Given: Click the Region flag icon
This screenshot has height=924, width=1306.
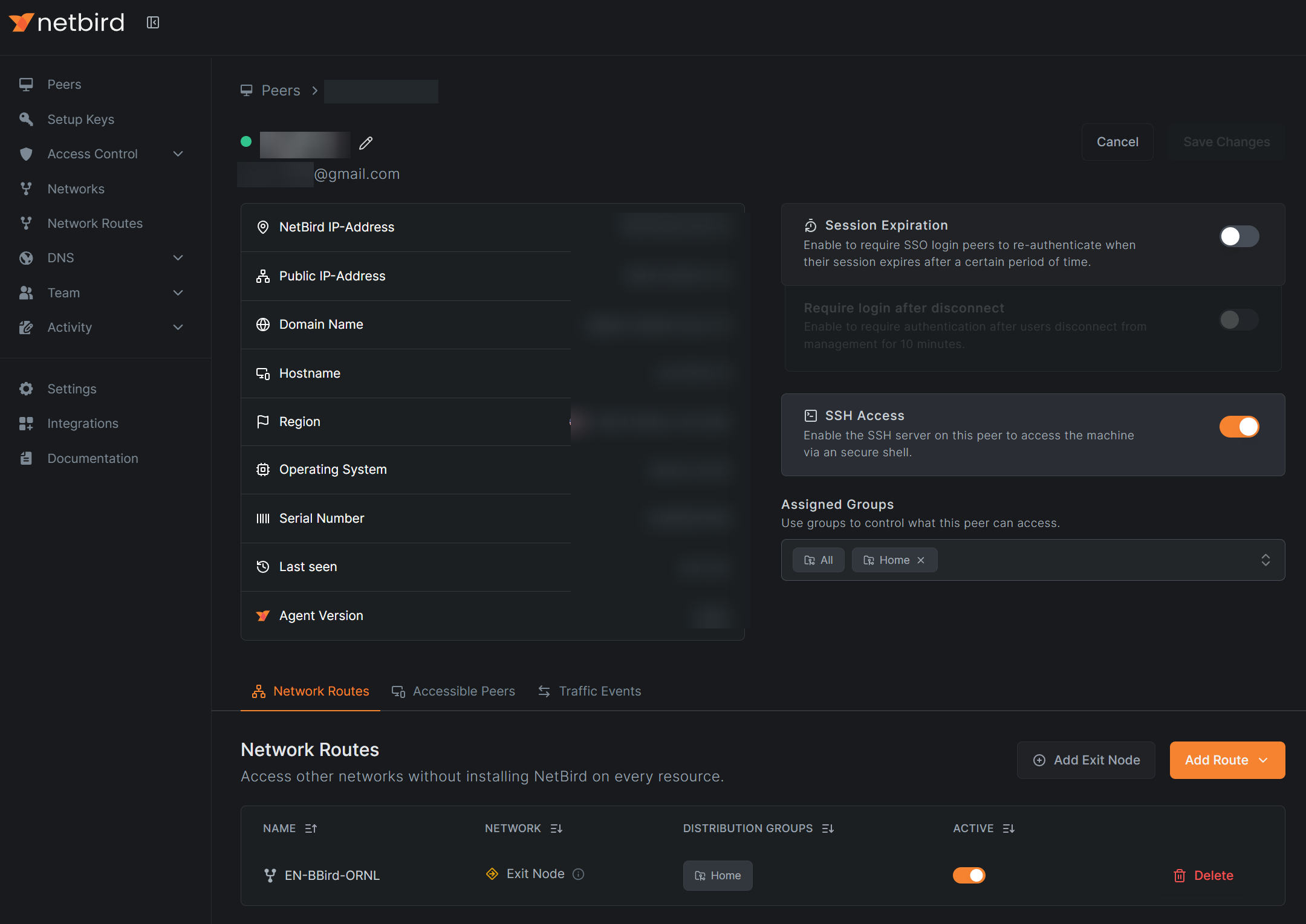Looking at the screenshot, I should click(263, 422).
